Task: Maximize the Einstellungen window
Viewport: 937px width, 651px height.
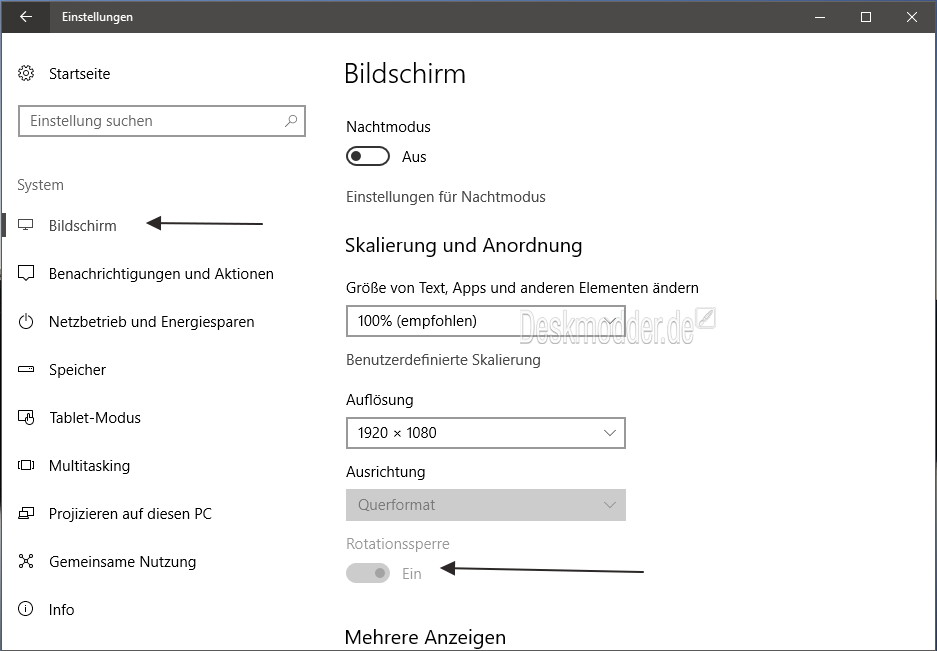Action: point(865,17)
